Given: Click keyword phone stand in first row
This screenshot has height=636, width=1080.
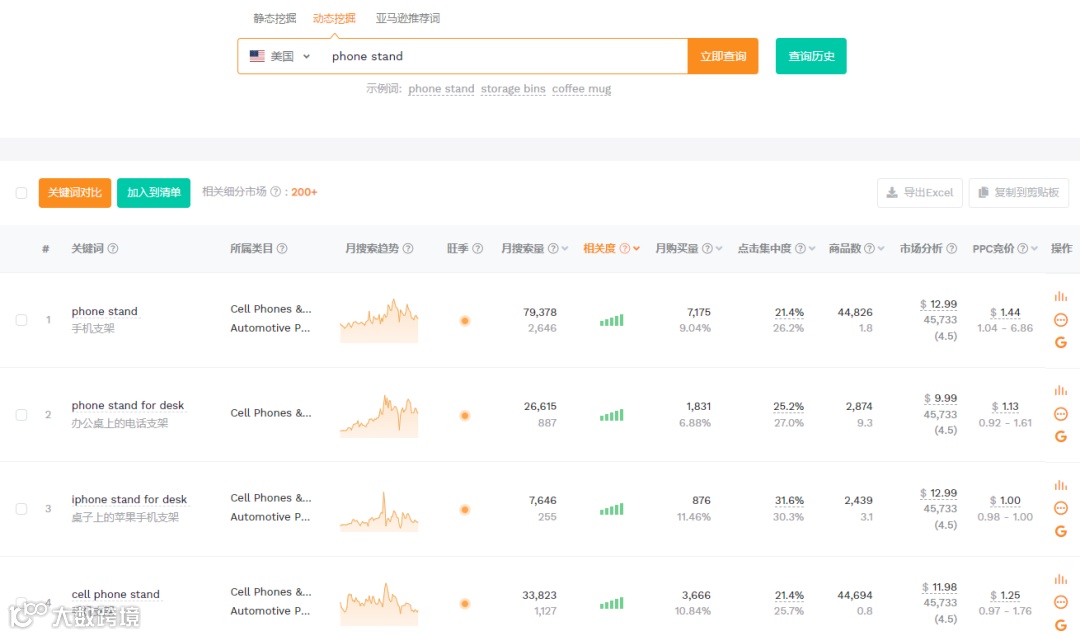Looking at the screenshot, I should click(x=105, y=311).
